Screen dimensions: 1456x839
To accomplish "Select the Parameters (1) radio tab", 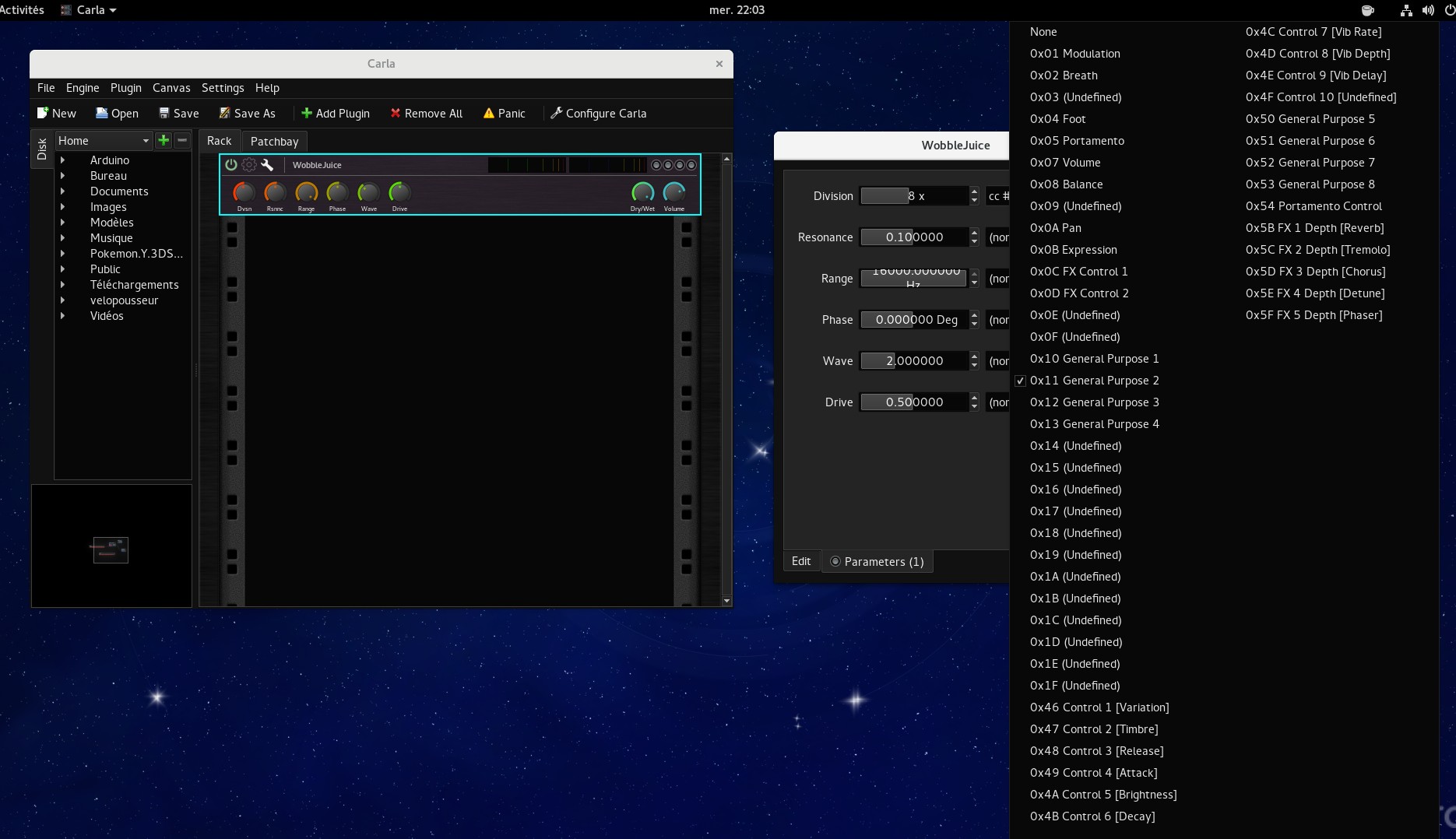I will 877,562.
